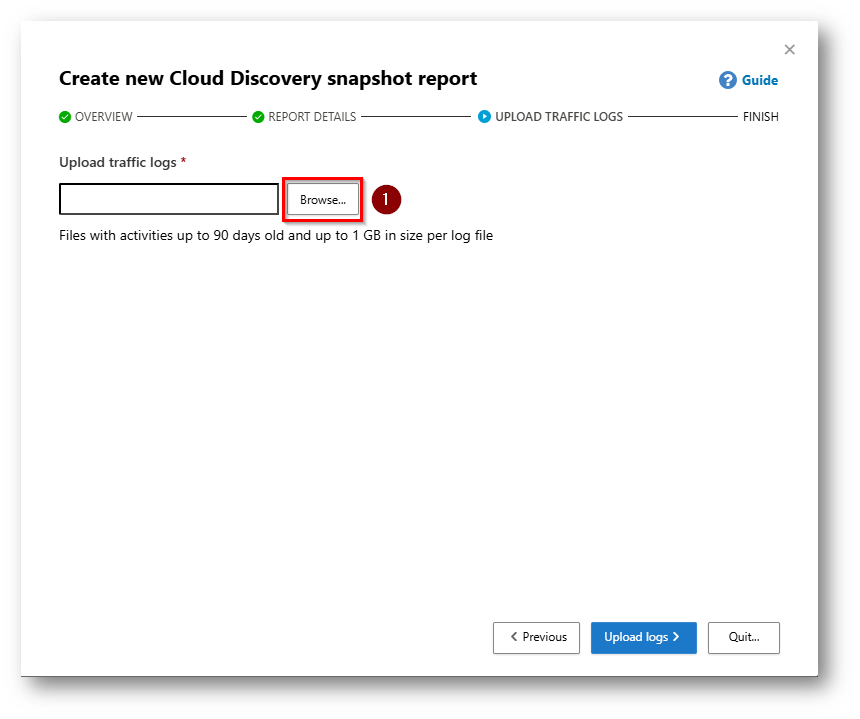
Task: Click the red numbered 1 callout marker
Action: click(386, 200)
